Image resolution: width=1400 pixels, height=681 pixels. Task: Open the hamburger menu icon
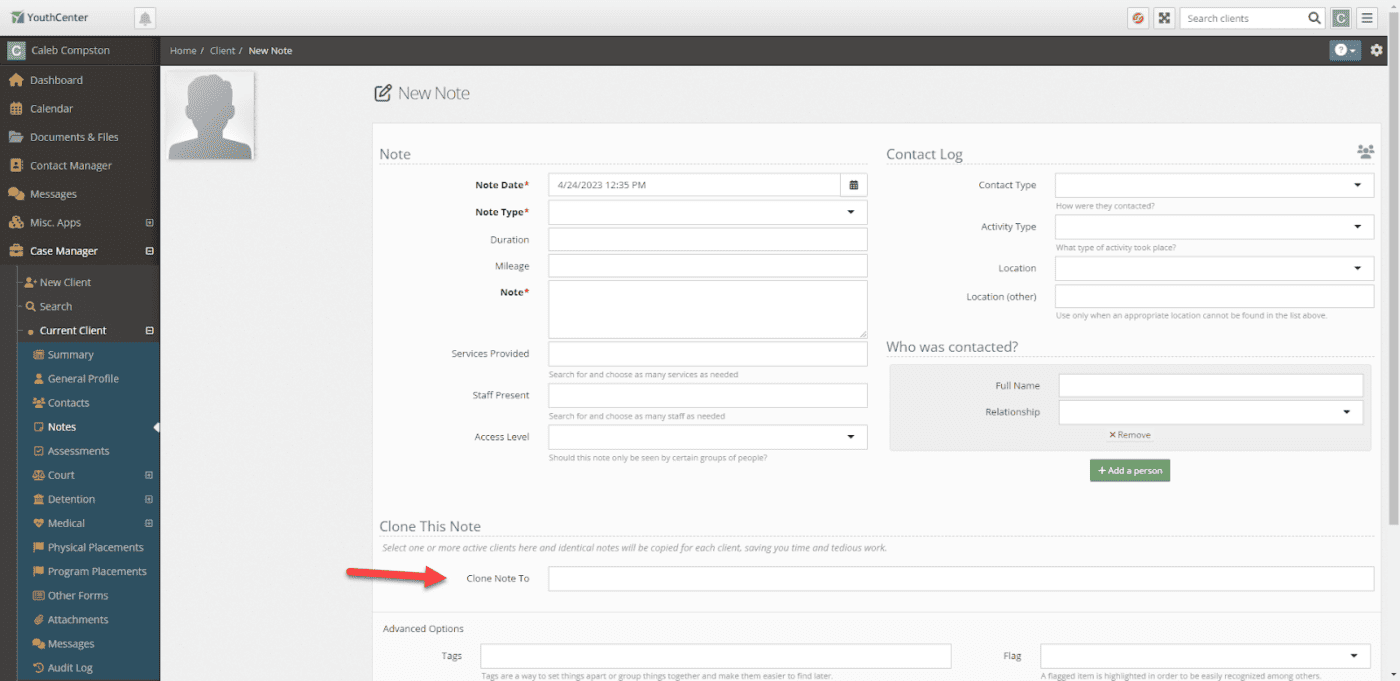[x=1367, y=18]
